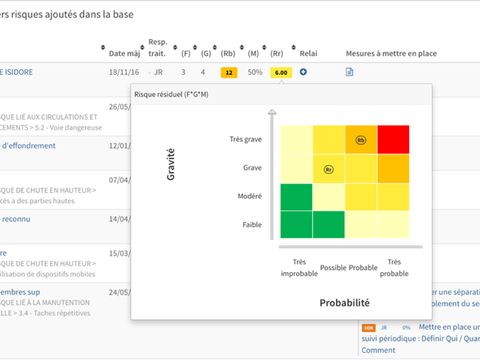Viewport: 480px width, 360px height.
Task: Click the green Très improbable Faible cell
Action: [296, 225]
